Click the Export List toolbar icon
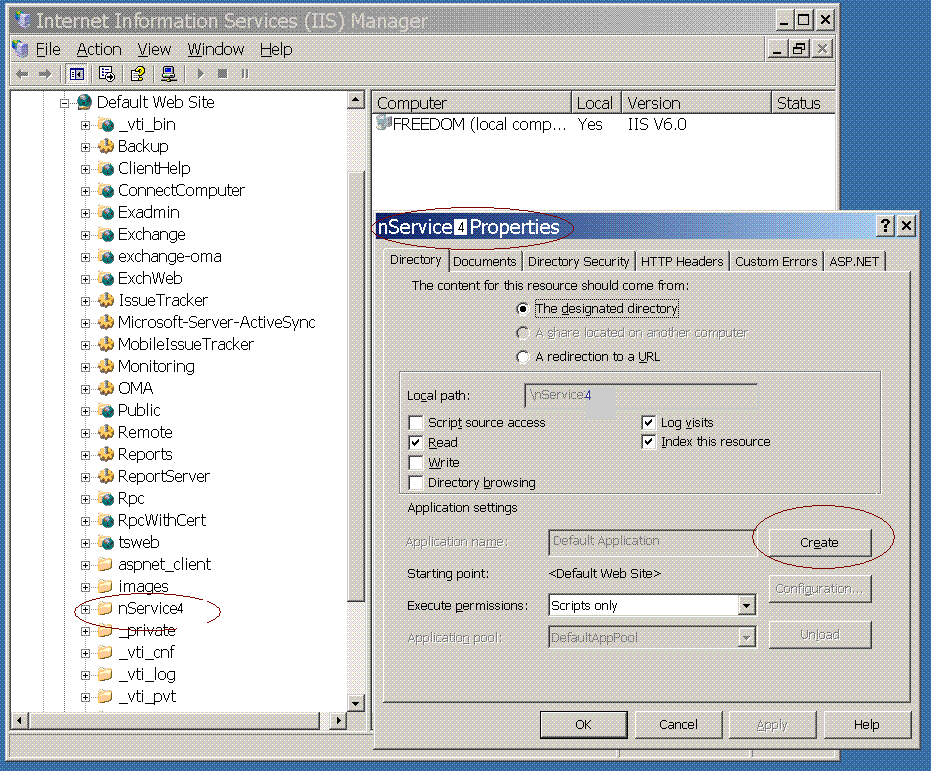This screenshot has width=931, height=771. point(107,74)
